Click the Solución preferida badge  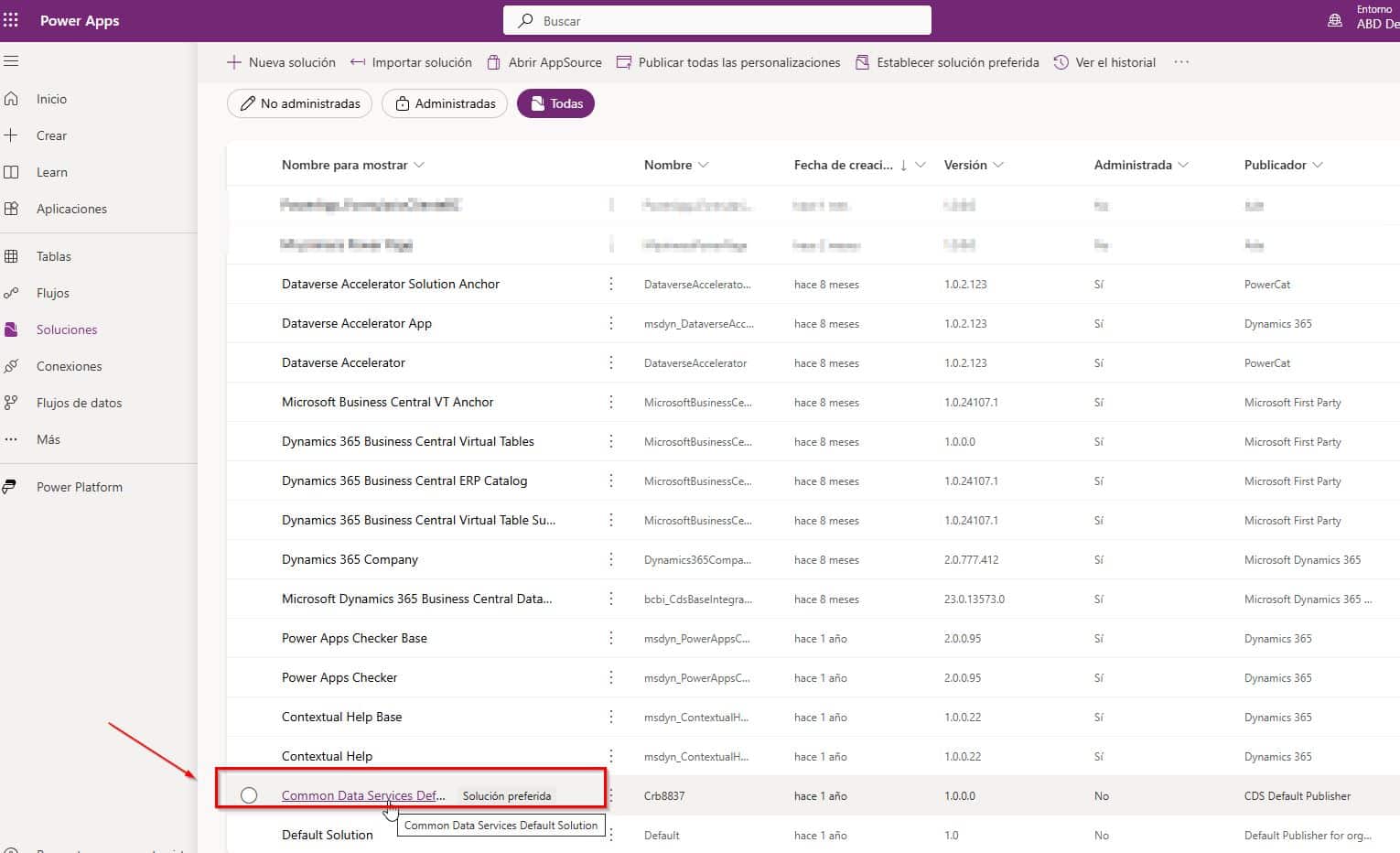pos(507,796)
